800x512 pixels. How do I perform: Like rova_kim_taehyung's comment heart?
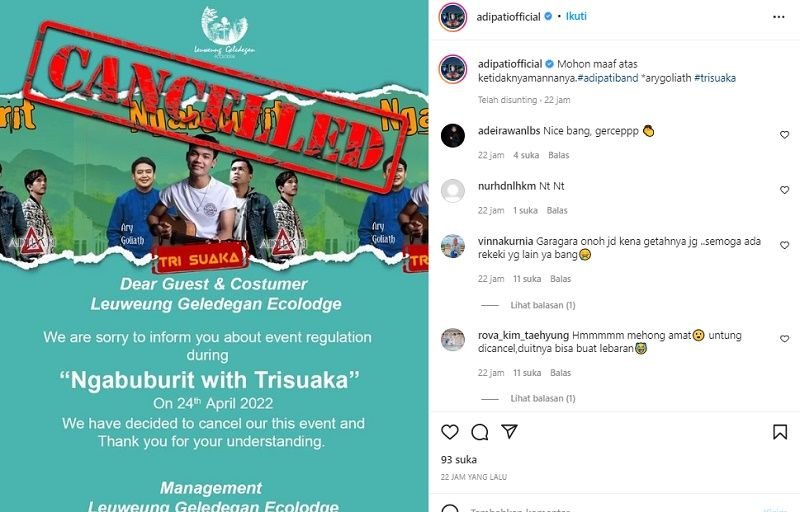[x=785, y=339]
